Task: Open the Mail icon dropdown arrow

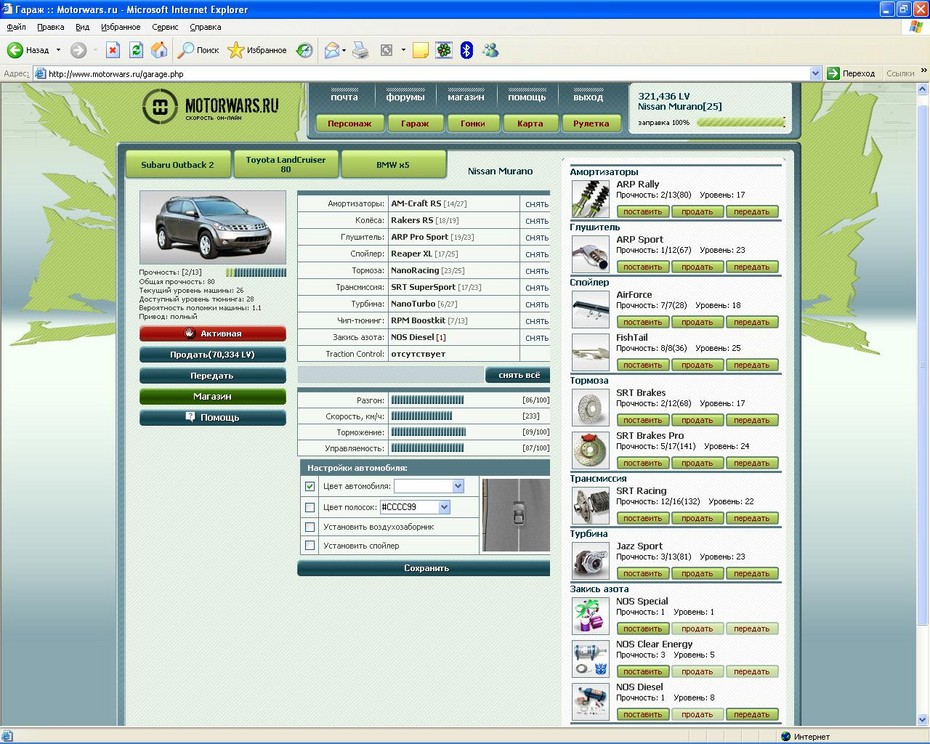Action: click(344, 50)
